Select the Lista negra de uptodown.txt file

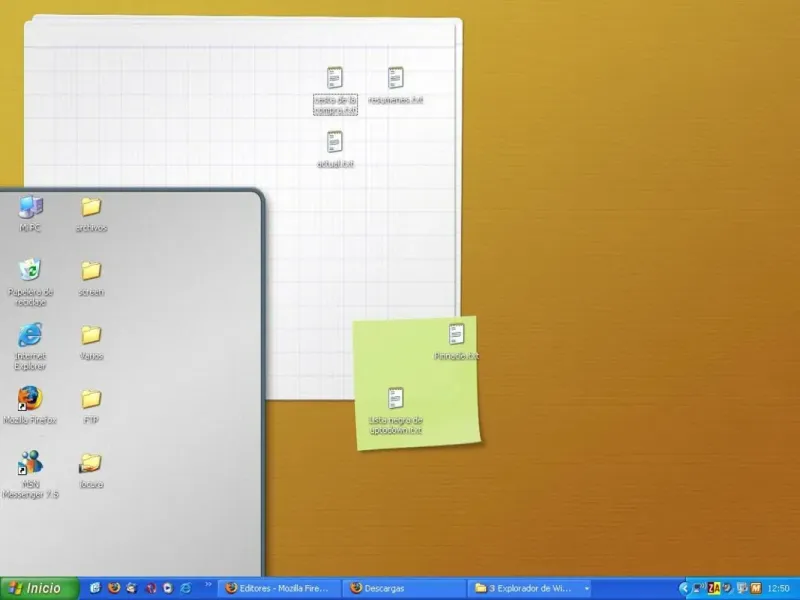[396, 411]
